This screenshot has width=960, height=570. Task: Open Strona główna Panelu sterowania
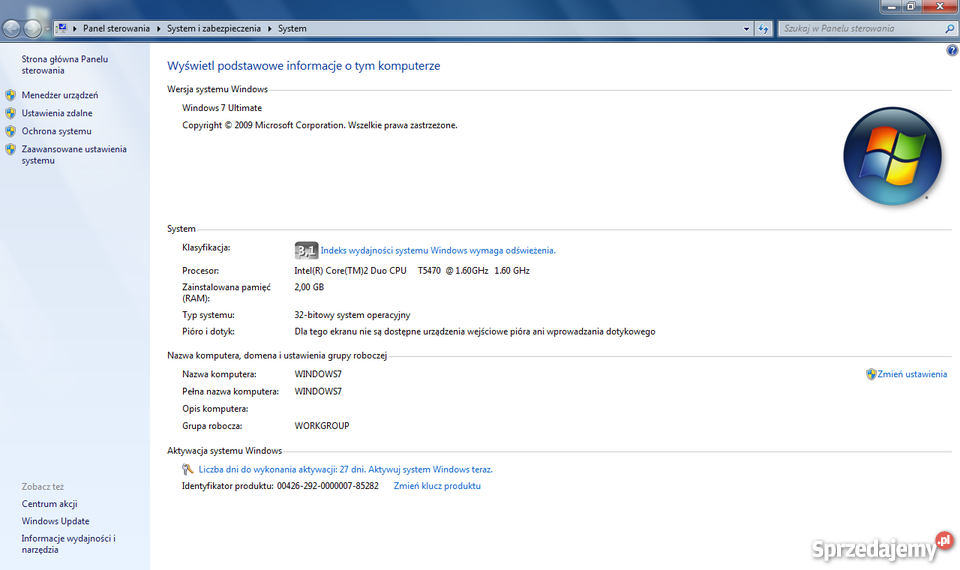click(x=65, y=65)
